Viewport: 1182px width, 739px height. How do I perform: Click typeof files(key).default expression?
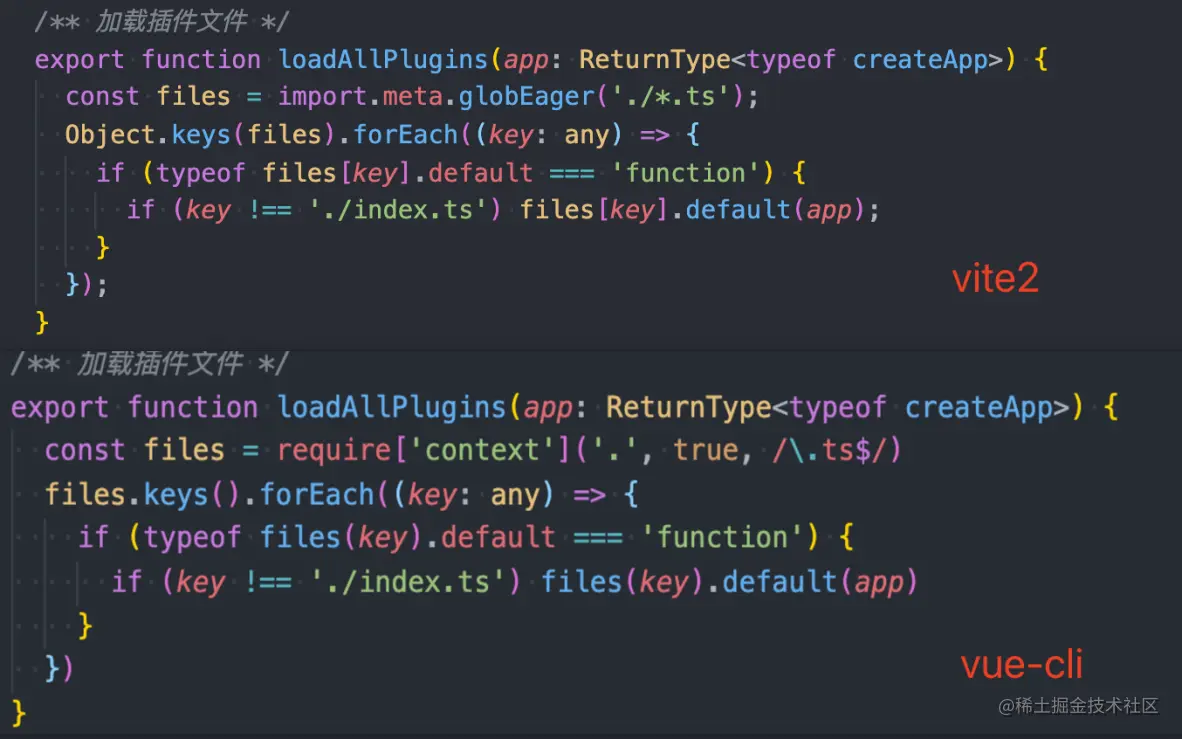tap(350, 538)
